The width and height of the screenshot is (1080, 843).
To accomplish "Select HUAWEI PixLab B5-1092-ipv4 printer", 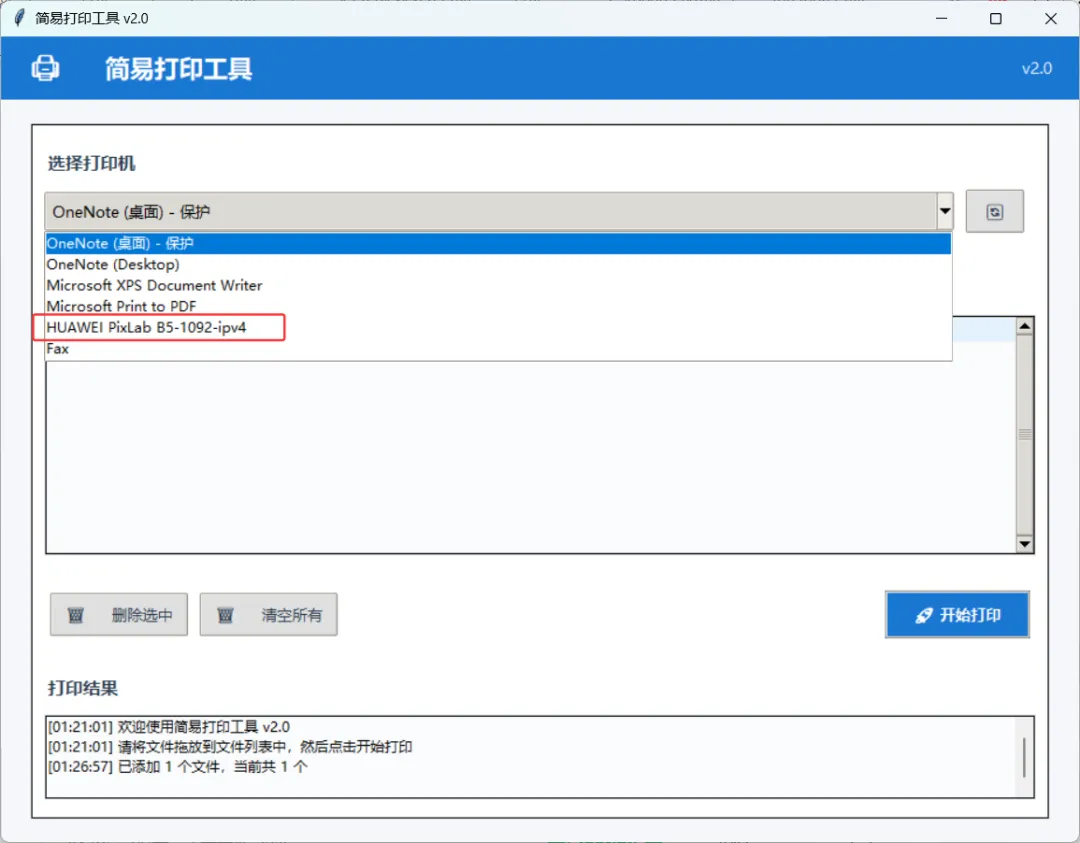I will point(498,327).
